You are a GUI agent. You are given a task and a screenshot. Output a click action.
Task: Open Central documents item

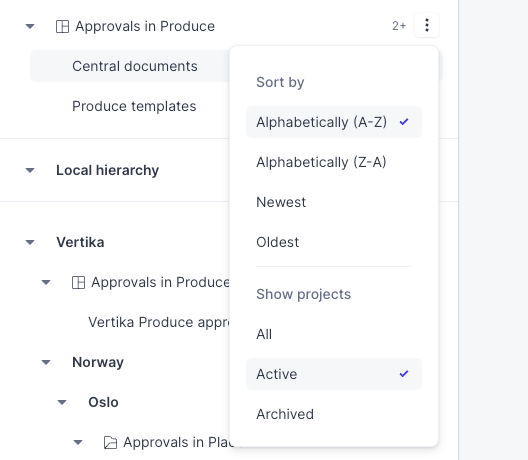click(x=135, y=66)
